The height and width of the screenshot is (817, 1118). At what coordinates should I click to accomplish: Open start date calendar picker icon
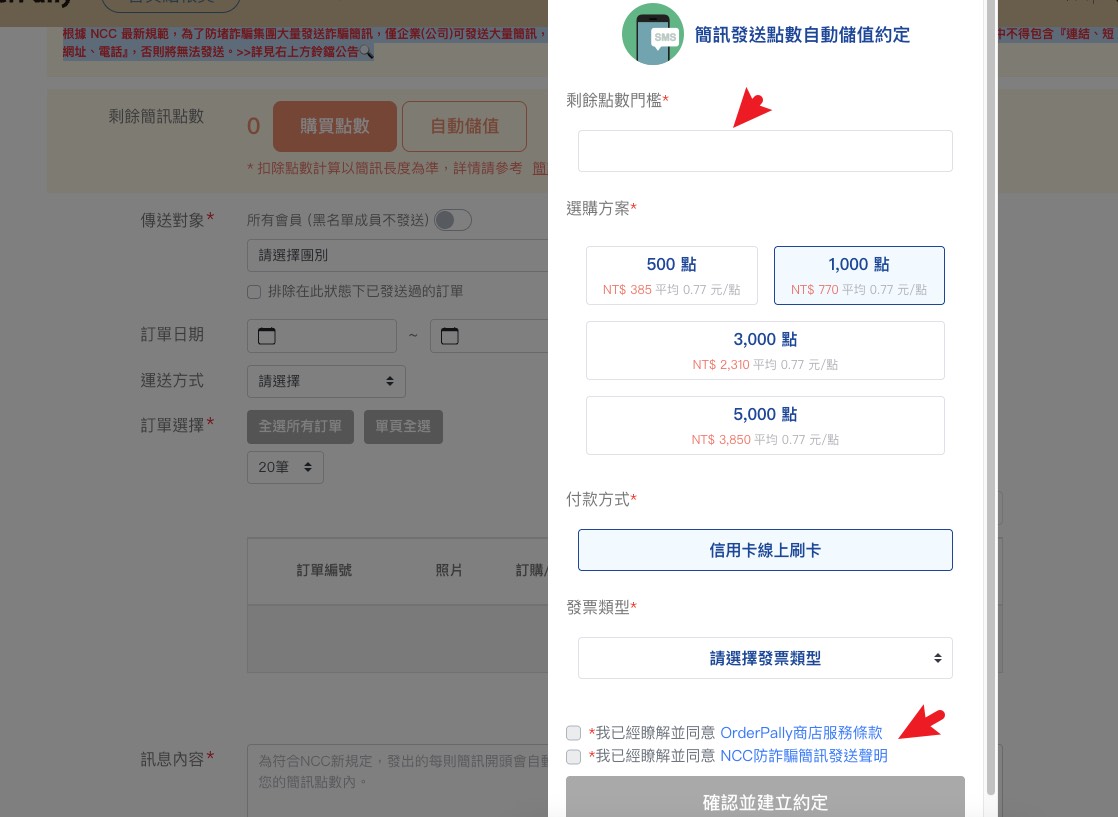click(267, 336)
